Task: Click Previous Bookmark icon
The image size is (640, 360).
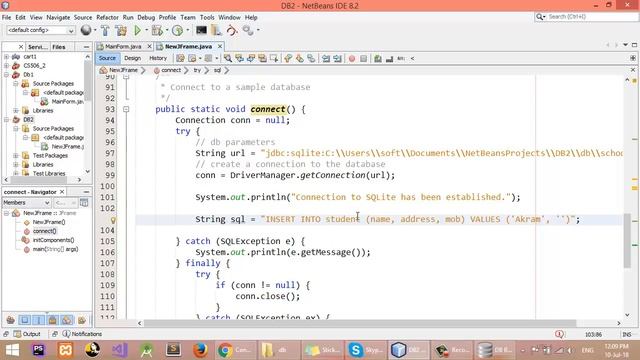Action: [288, 58]
